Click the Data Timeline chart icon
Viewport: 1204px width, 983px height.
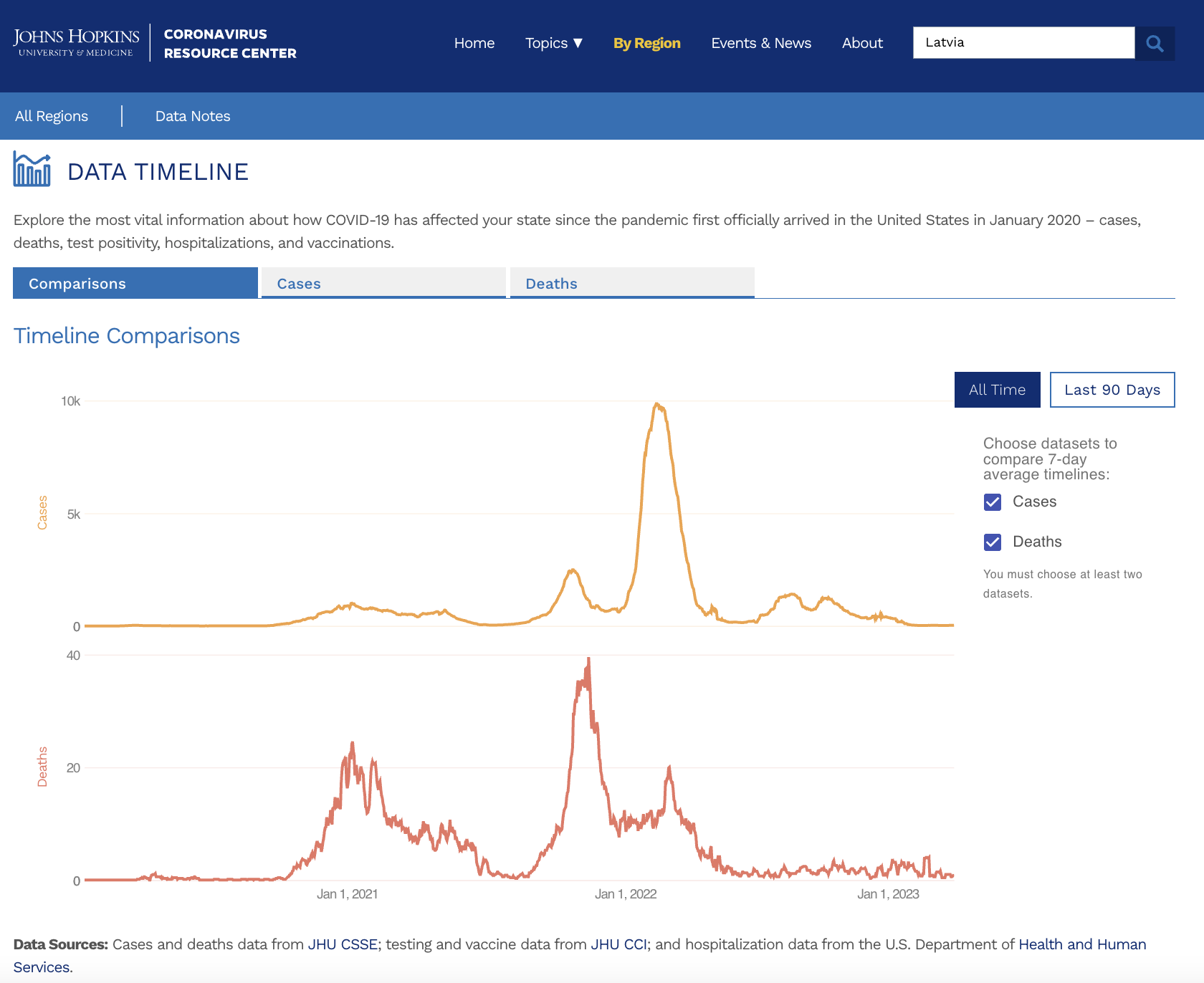click(32, 170)
